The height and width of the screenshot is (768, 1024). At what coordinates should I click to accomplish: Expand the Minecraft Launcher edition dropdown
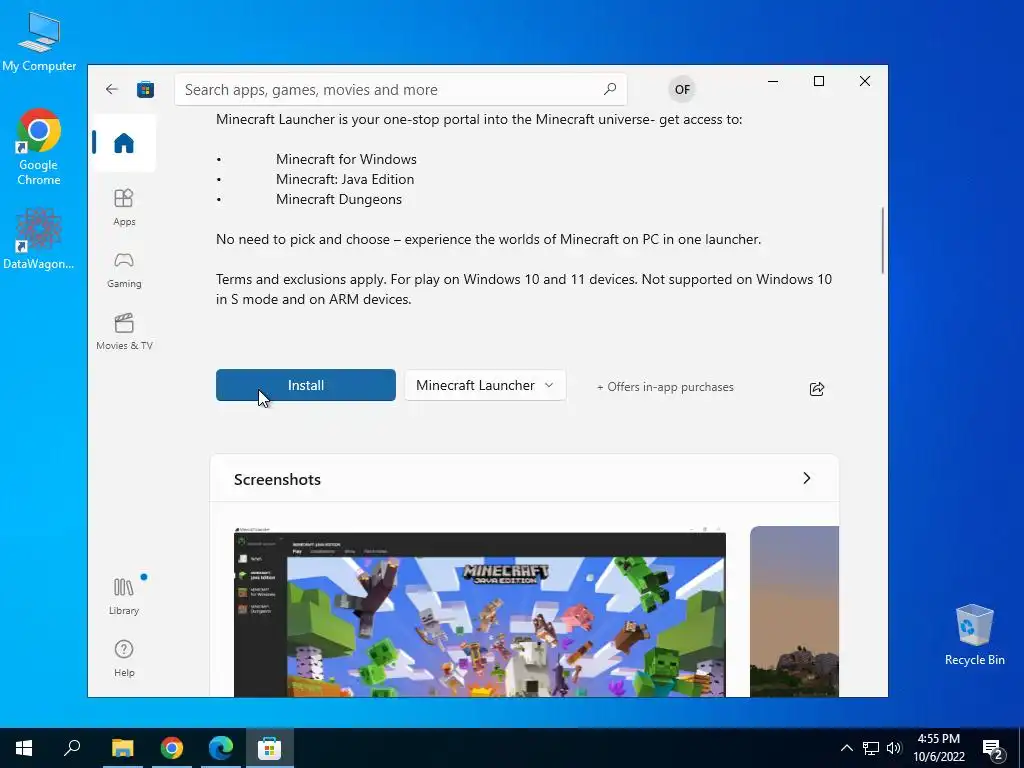click(485, 385)
